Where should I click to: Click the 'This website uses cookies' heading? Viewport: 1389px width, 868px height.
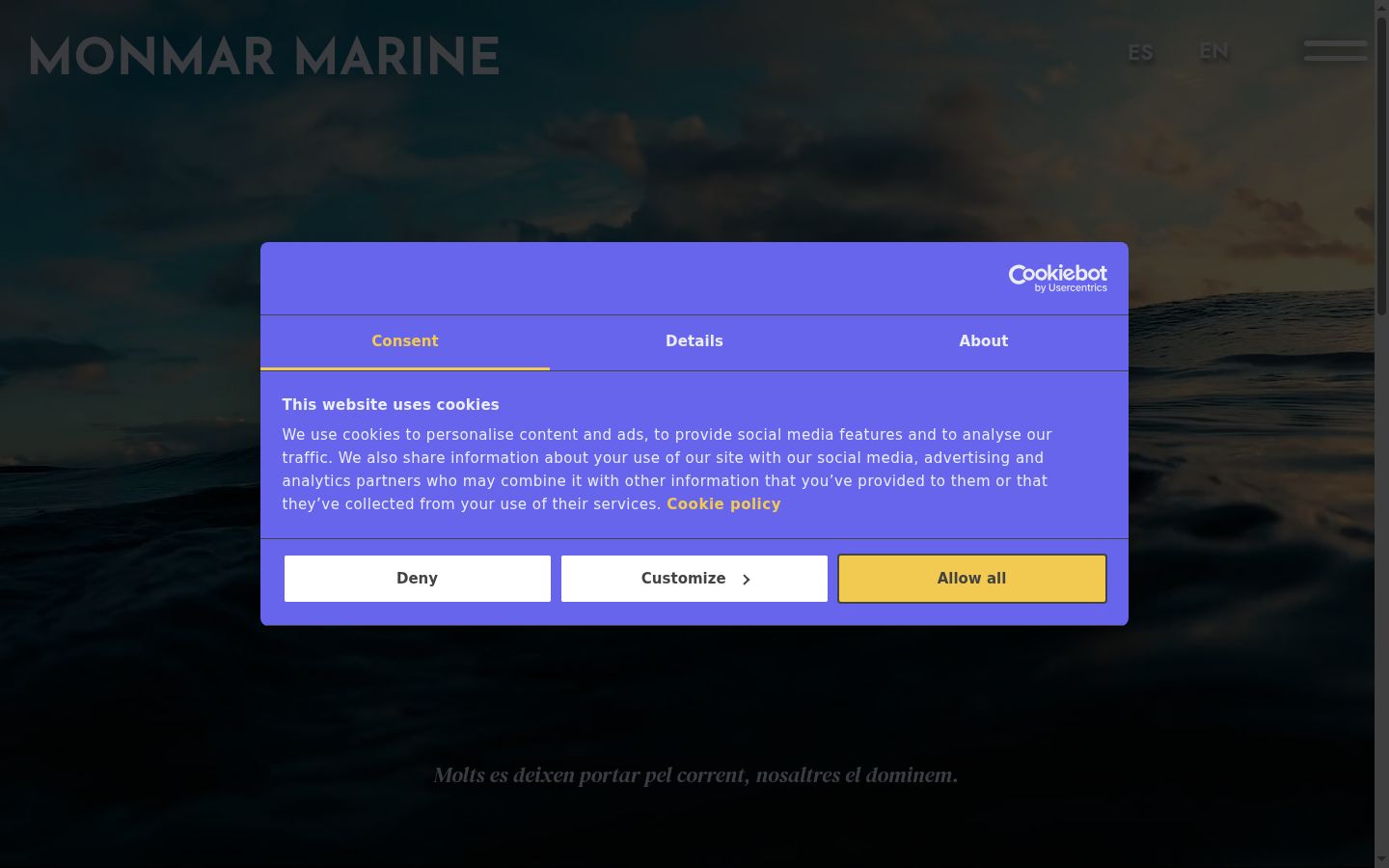(391, 405)
